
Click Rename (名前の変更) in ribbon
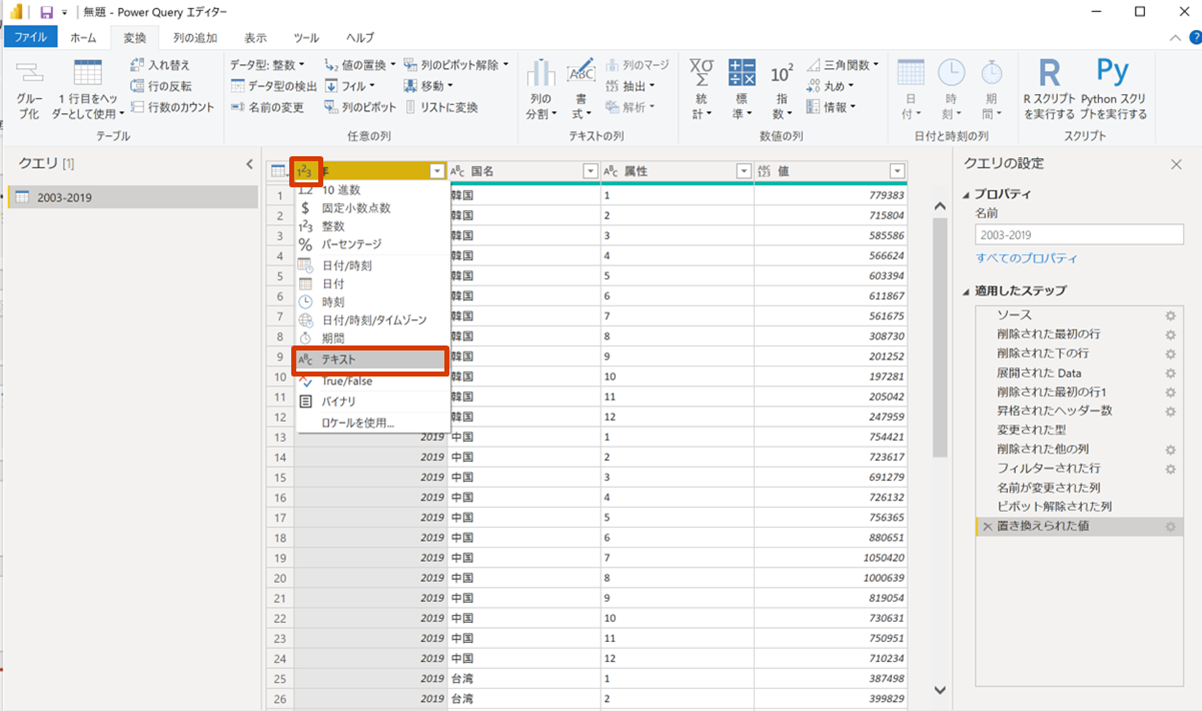point(267,107)
